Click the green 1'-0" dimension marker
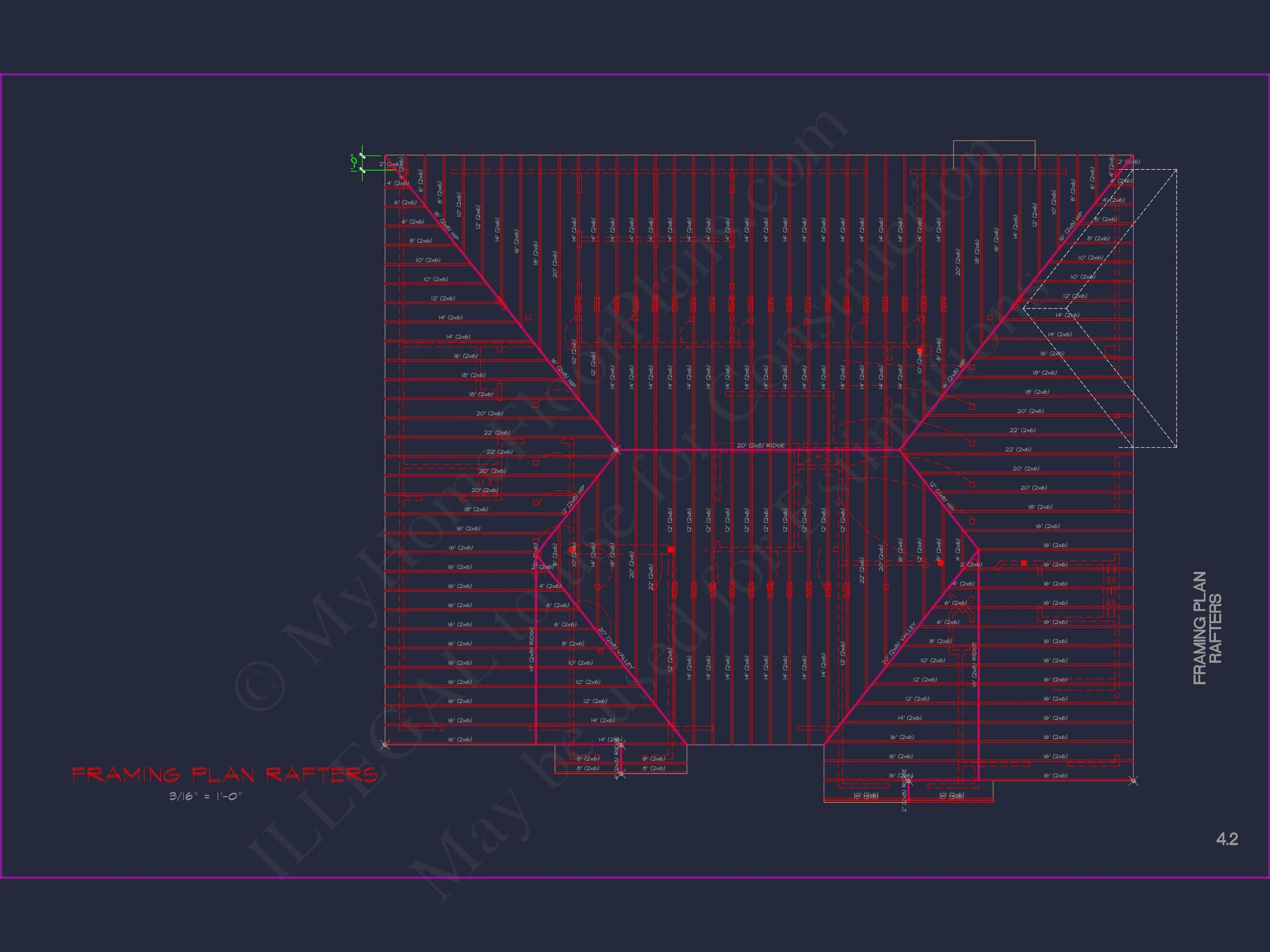 pyautogui.click(x=355, y=163)
